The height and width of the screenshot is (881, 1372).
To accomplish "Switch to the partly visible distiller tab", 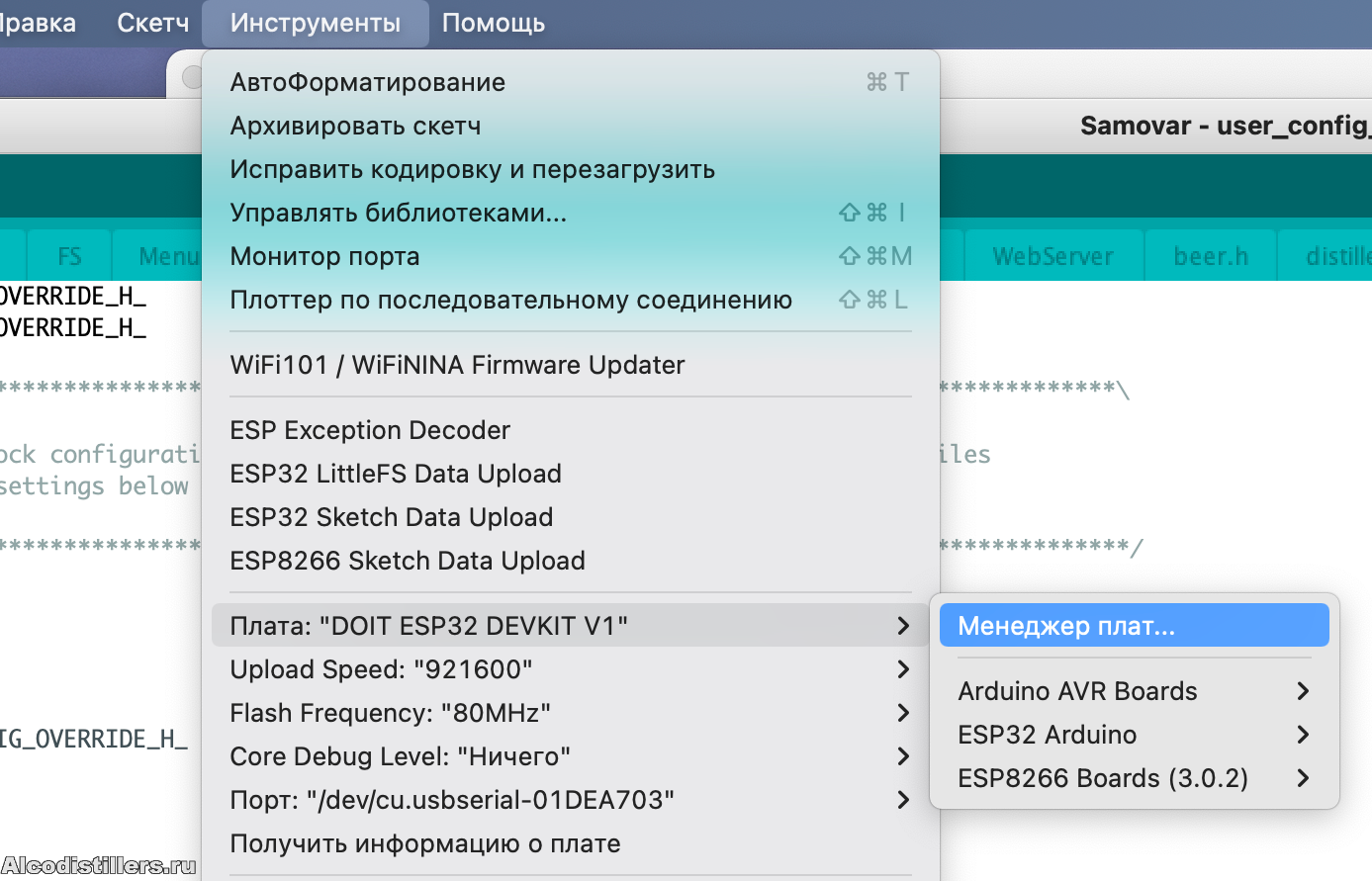I will pos(1326,256).
